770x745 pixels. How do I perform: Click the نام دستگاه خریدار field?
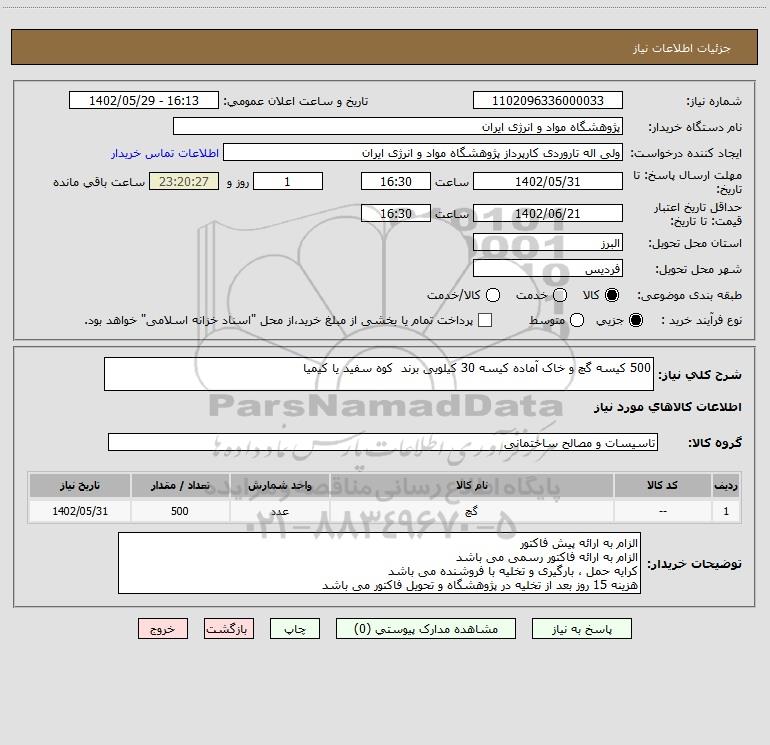point(398,126)
